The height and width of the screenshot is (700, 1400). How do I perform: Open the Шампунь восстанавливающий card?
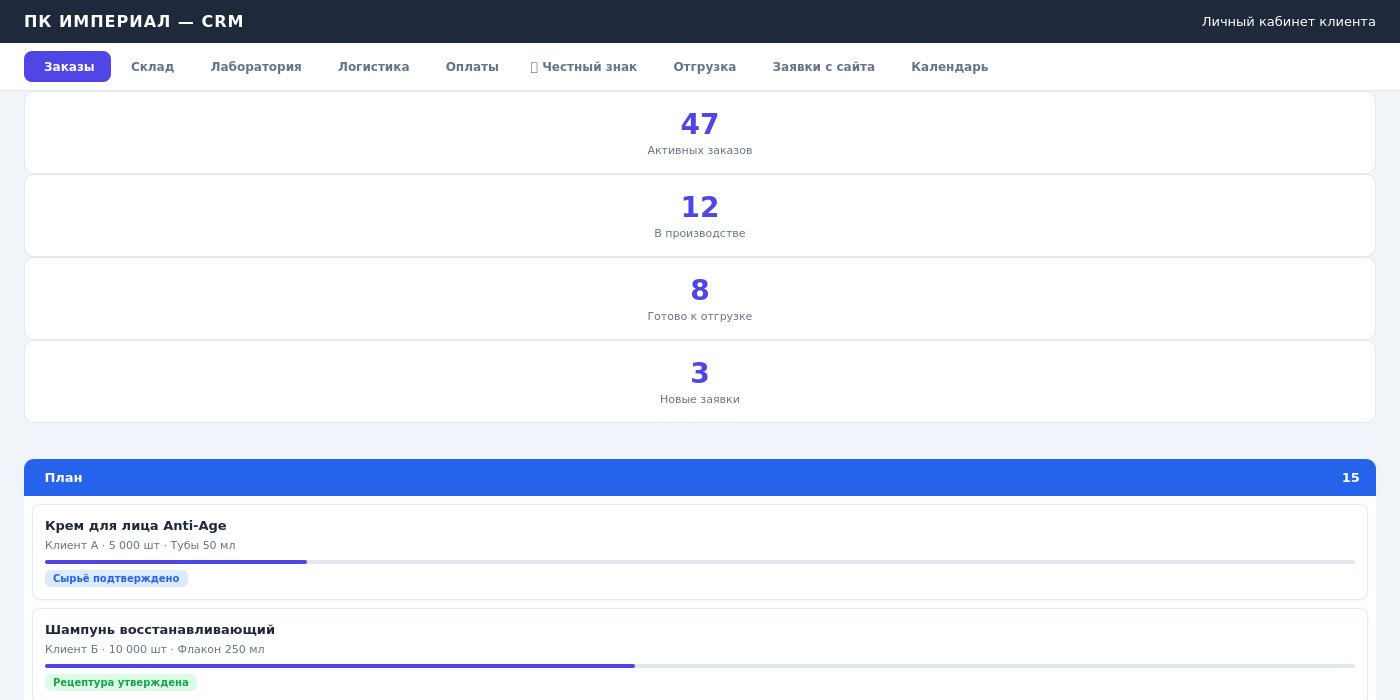pyautogui.click(x=700, y=654)
